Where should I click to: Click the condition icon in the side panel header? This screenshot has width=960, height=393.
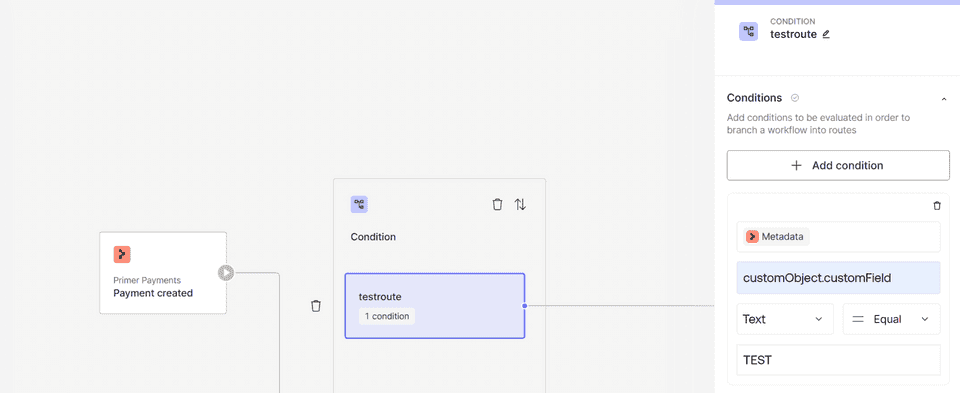pos(748,32)
